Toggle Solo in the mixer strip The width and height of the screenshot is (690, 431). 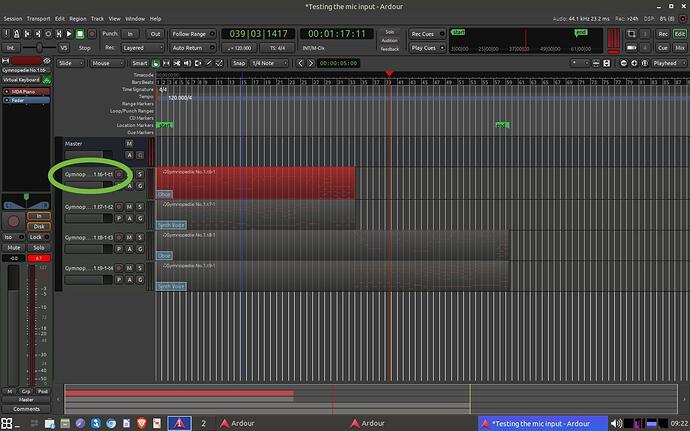pyautogui.click(x=40, y=247)
